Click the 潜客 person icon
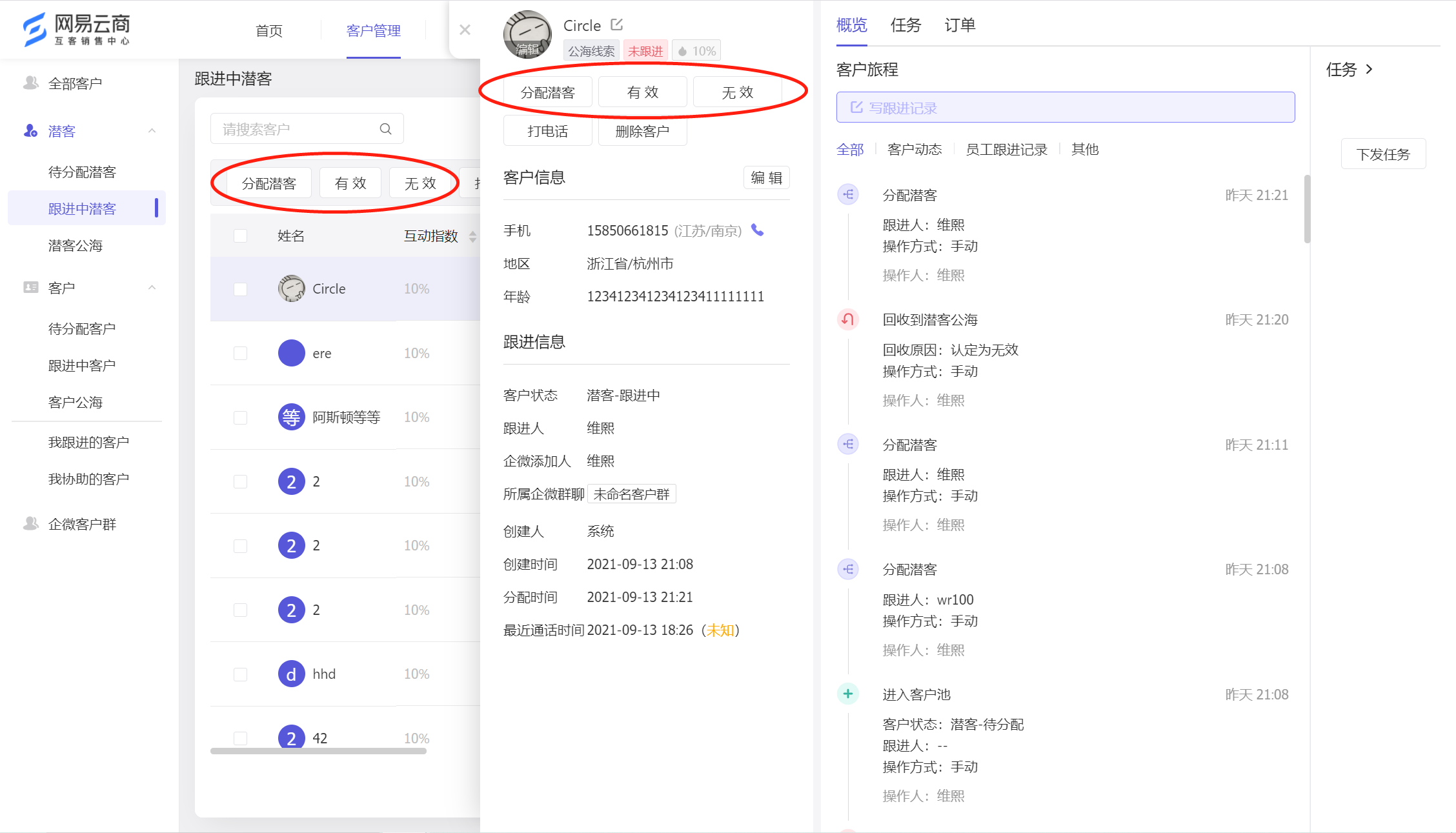 pos(30,131)
